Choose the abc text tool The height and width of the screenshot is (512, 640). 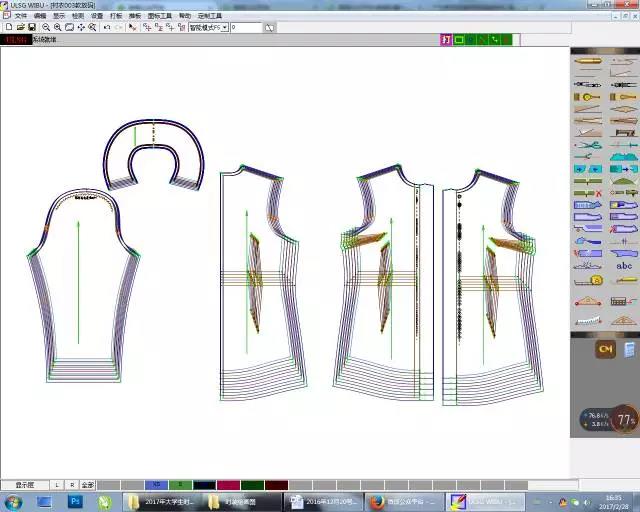624,266
